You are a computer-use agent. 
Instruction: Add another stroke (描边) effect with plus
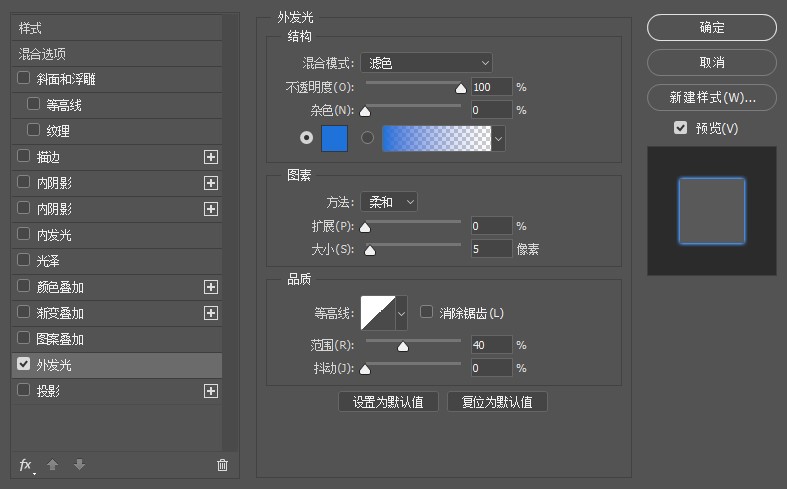tap(211, 157)
